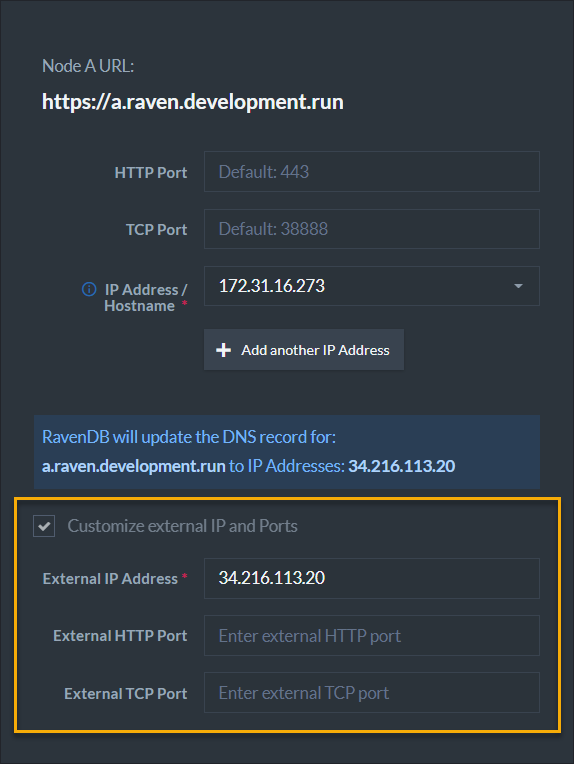Screen dimensions: 574x764
Task: Click the 'External HTTP Port' label
Action: [x=120, y=636]
